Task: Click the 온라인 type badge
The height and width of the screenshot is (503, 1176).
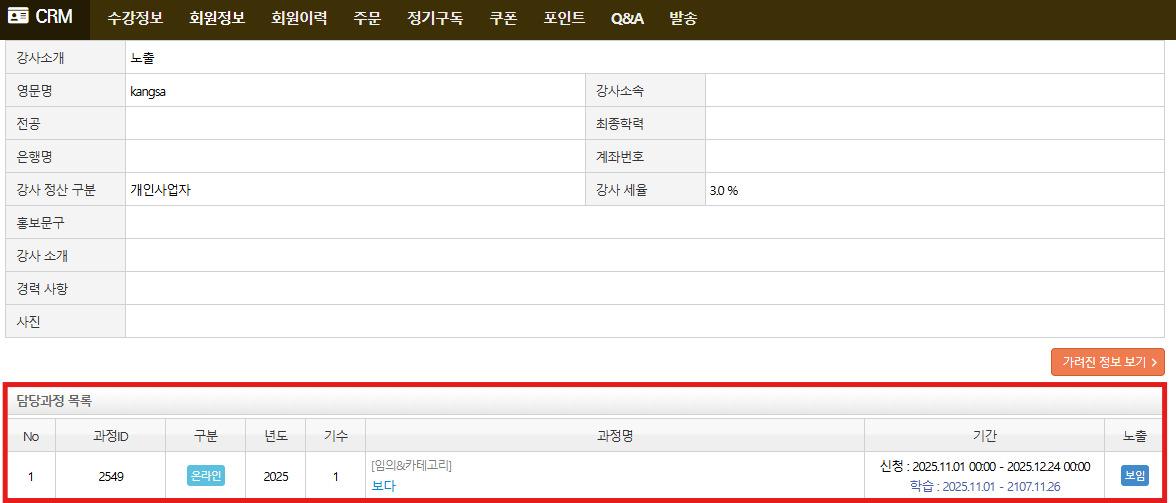Action: pyautogui.click(x=206, y=476)
